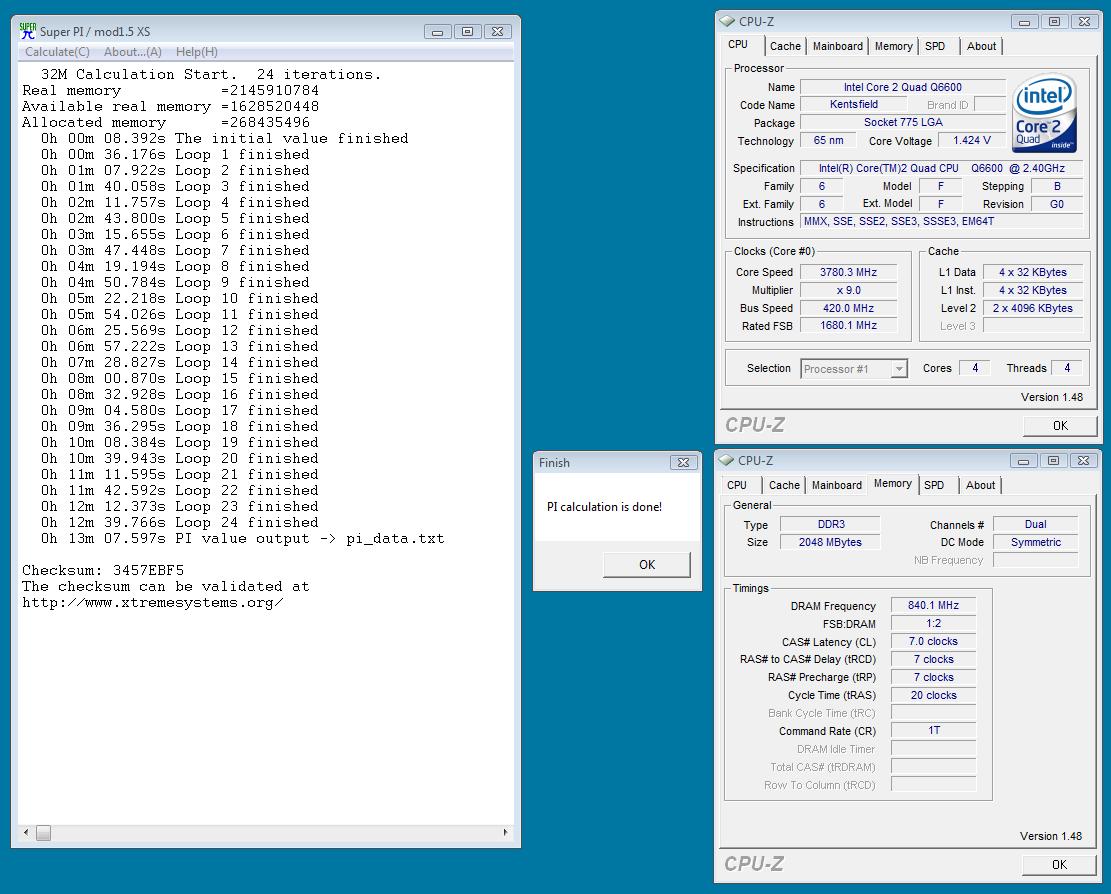Minimize the bottom CPU-Z window

(x=1023, y=461)
